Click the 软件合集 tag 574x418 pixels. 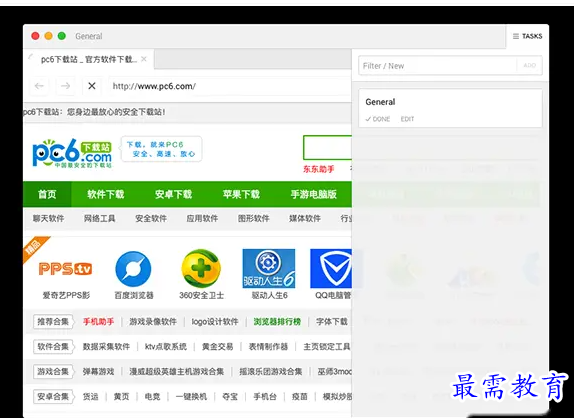(x=53, y=347)
